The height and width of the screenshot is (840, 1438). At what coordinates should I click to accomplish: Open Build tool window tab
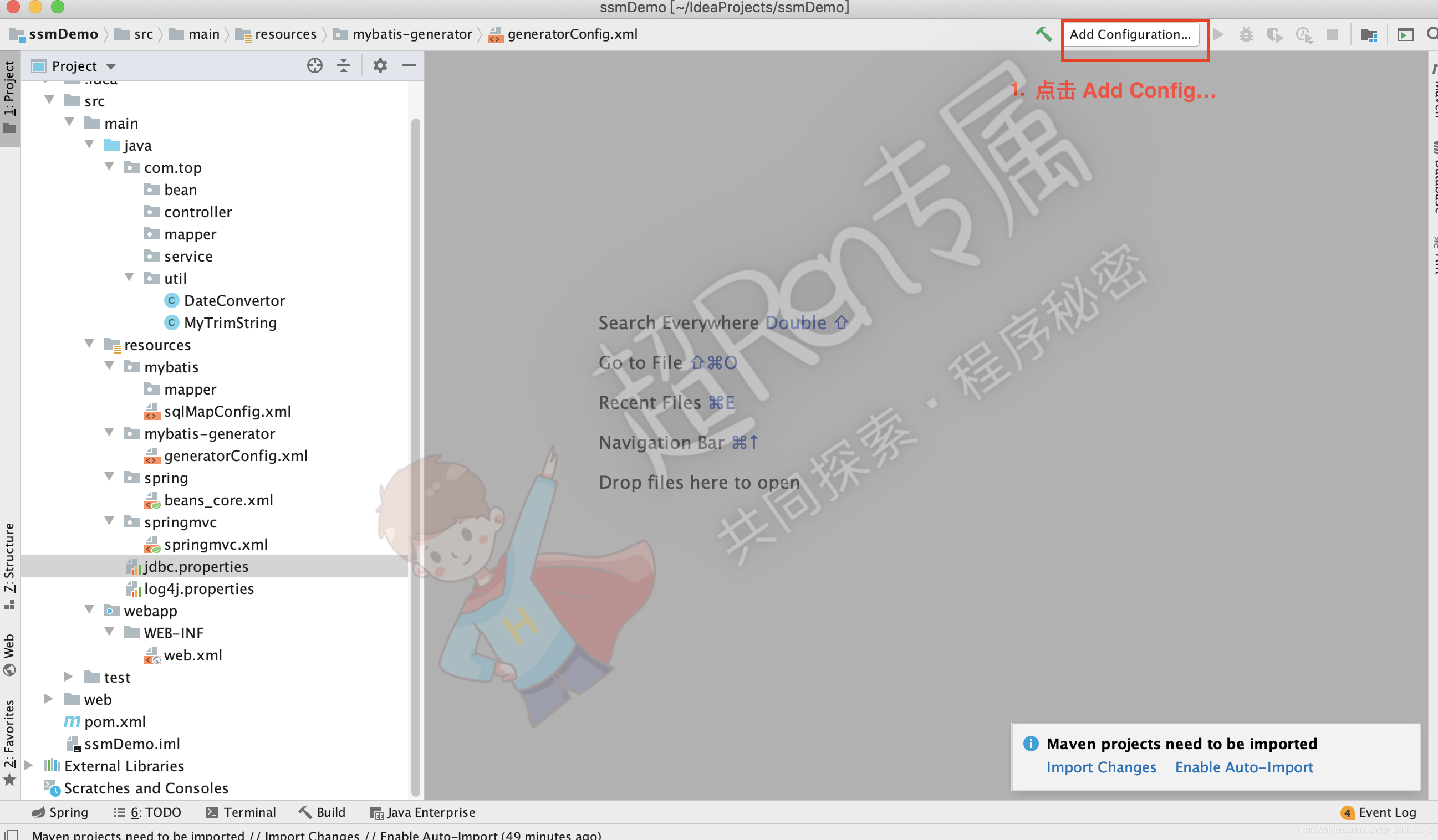tap(322, 812)
